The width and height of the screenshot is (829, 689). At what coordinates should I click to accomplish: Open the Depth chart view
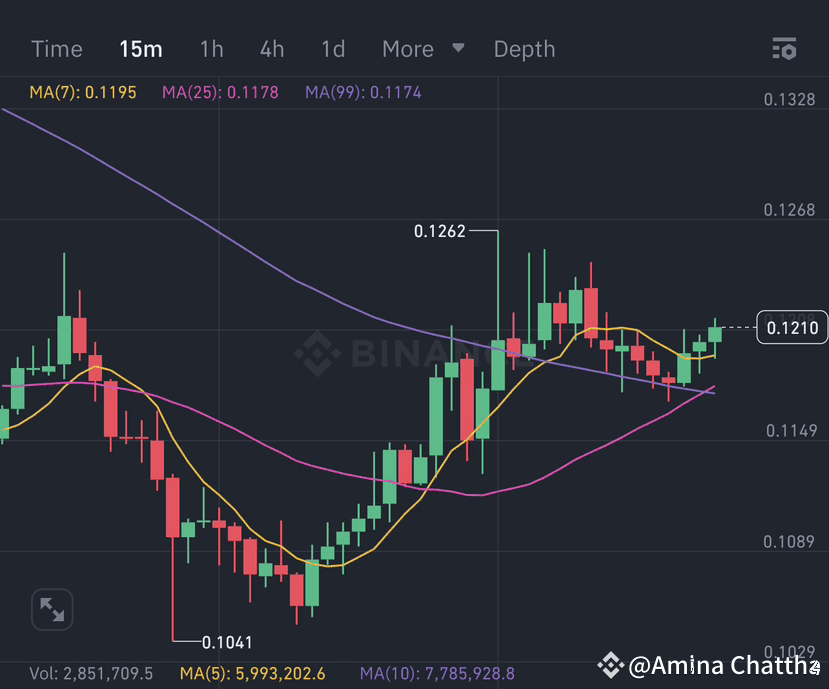524,48
